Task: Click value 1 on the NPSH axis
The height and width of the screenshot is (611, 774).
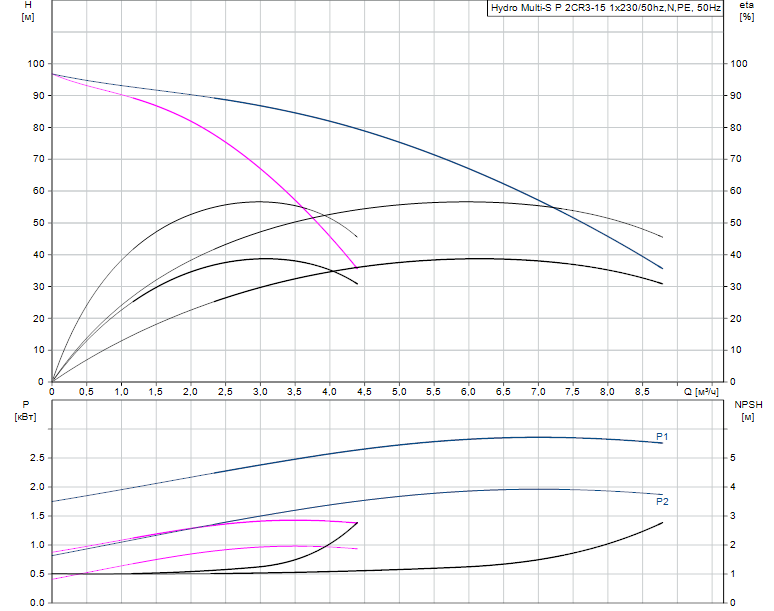Action: (x=733, y=574)
